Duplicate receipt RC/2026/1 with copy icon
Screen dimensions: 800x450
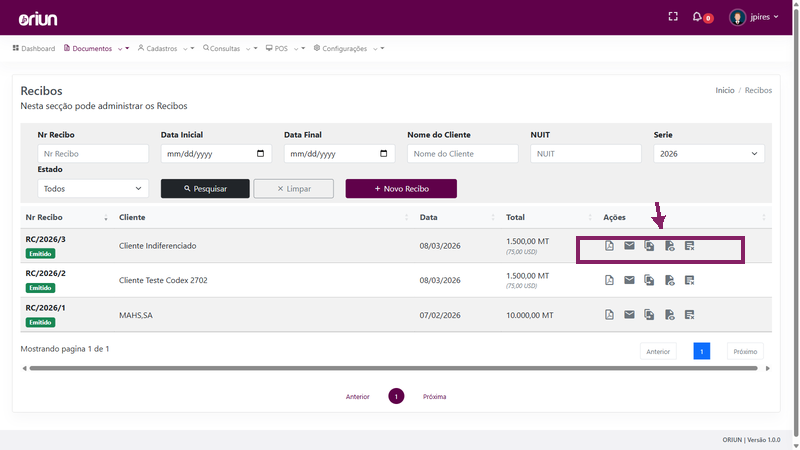(649, 315)
